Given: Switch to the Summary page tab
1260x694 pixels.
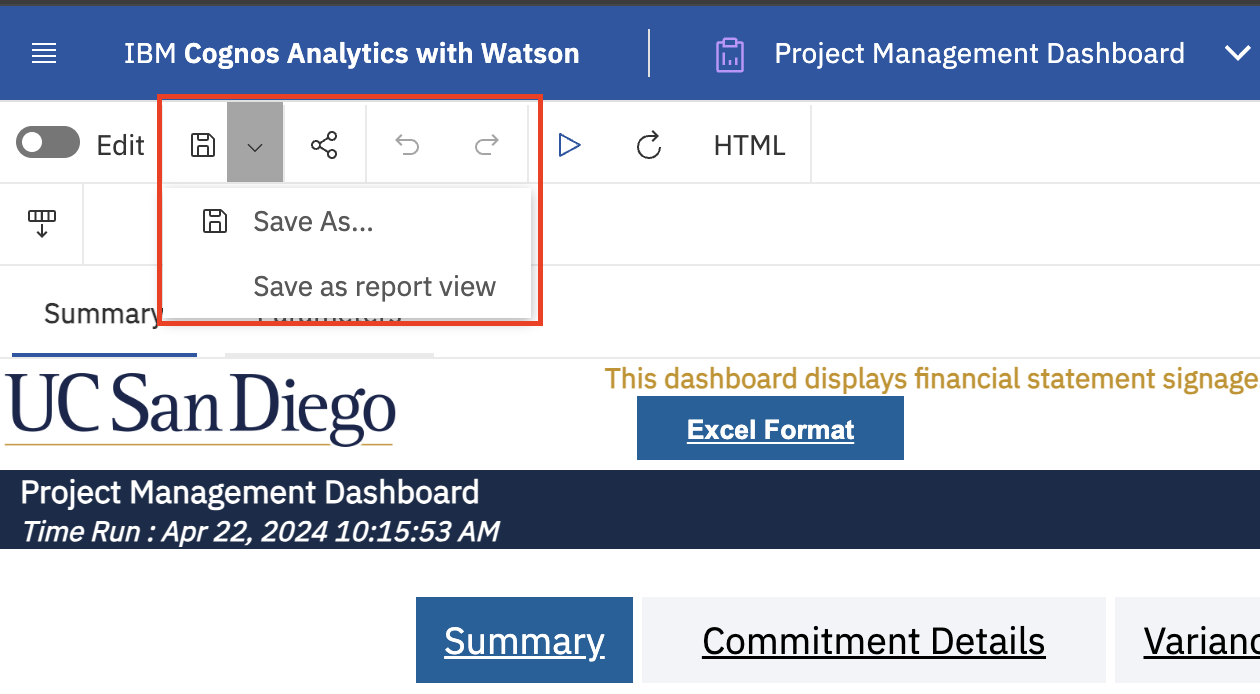Looking at the screenshot, I should coord(102,314).
